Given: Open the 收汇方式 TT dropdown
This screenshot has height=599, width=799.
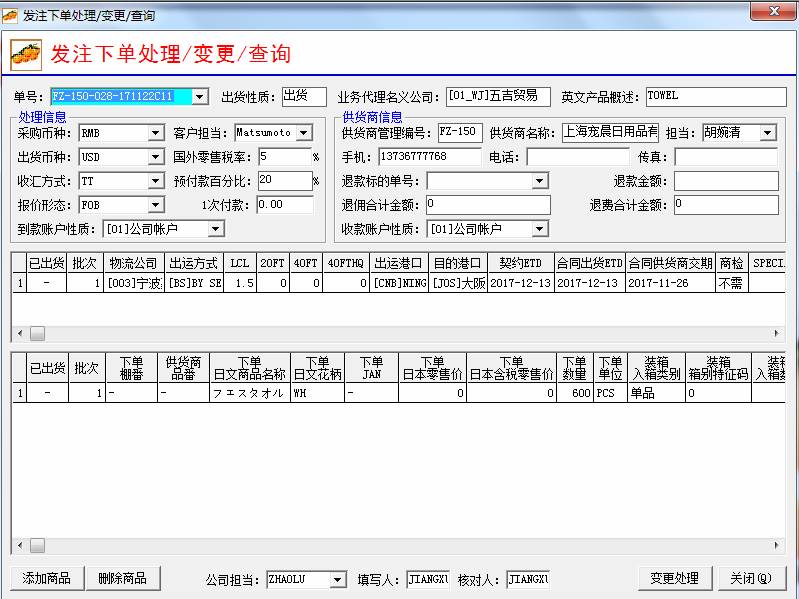Looking at the screenshot, I should click(x=155, y=181).
